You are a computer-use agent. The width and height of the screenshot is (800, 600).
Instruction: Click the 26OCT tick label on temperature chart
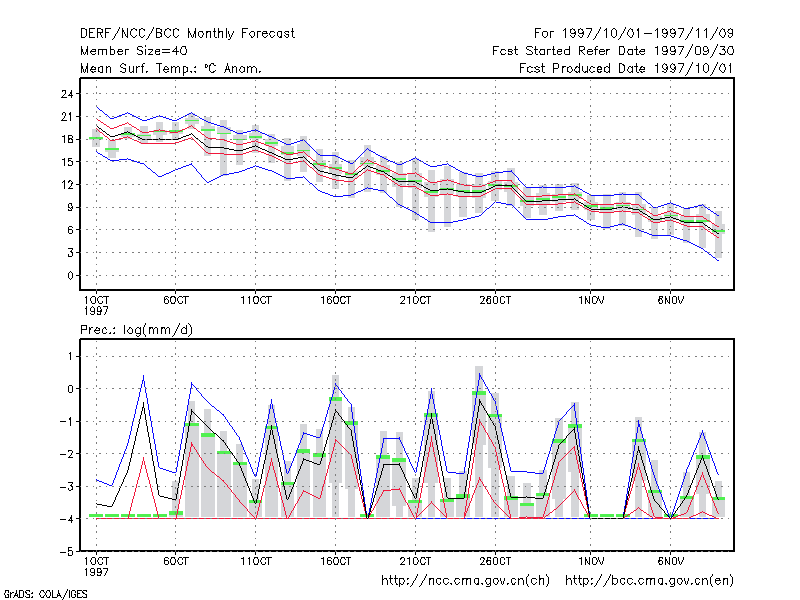[x=495, y=301]
